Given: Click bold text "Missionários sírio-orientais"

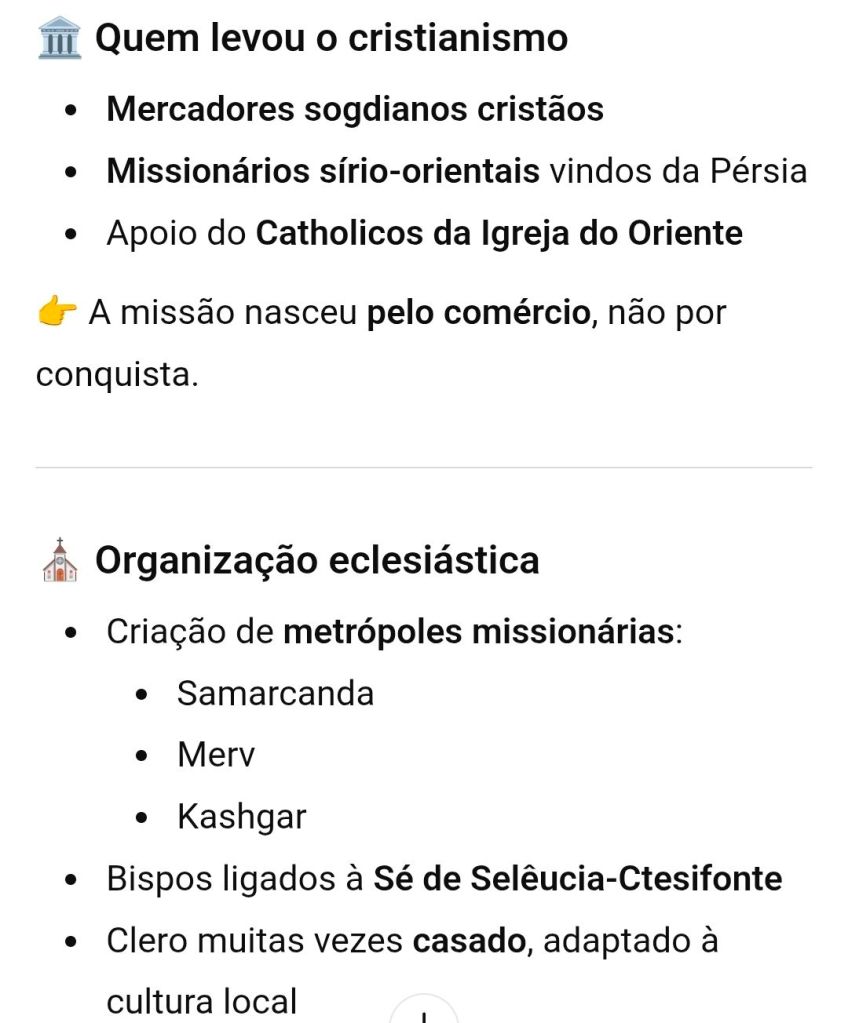Looking at the screenshot, I should (323, 171).
